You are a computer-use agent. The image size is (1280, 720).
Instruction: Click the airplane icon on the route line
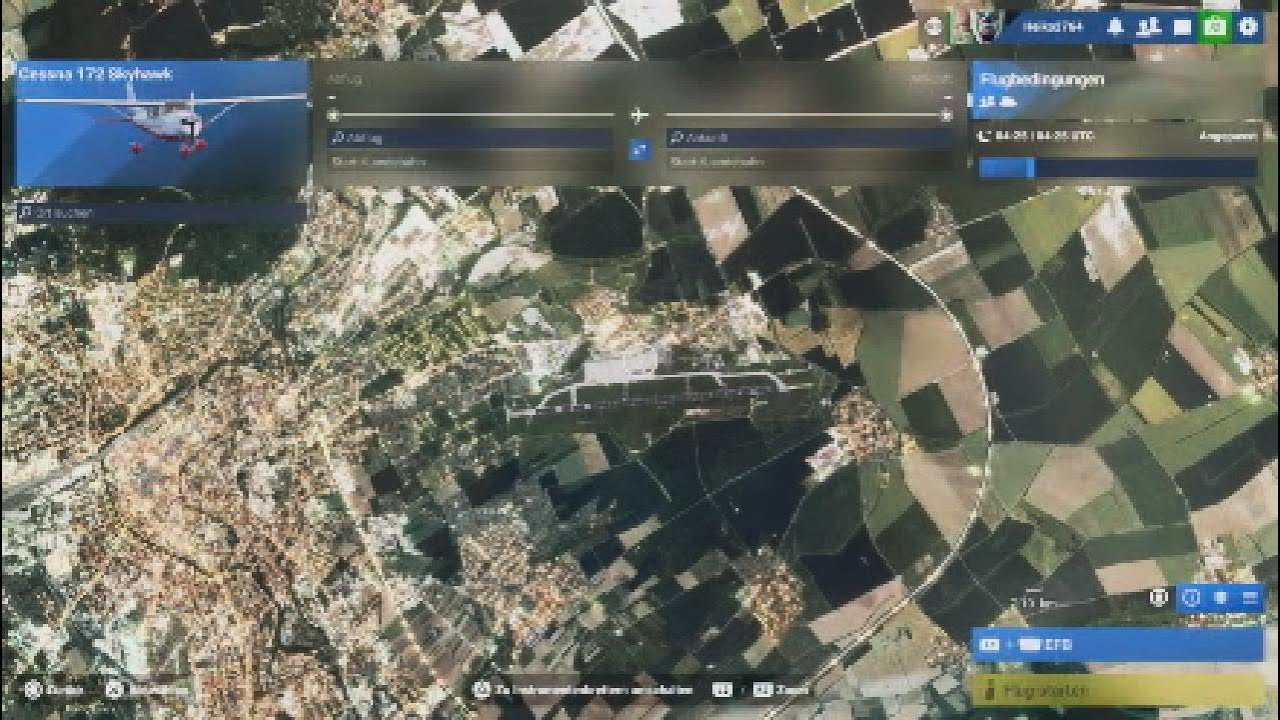640,115
